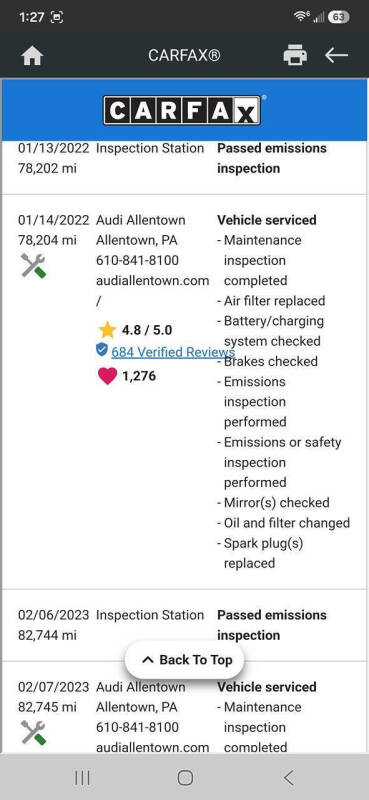Screen dimensions: 369x800
Task: Tap the Android back chevron button
Action: pos(288,778)
